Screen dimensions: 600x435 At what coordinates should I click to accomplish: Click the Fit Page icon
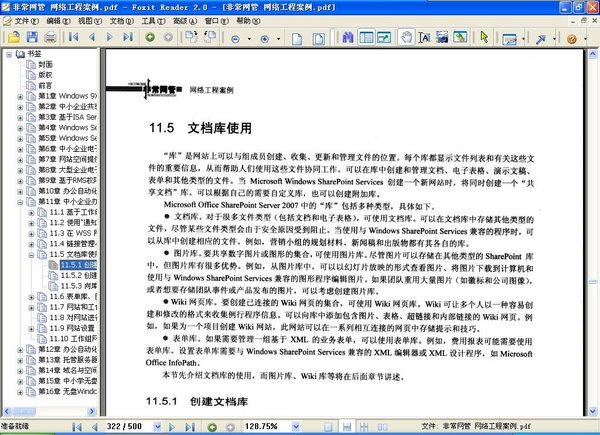pyautogui.click(x=318, y=38)
